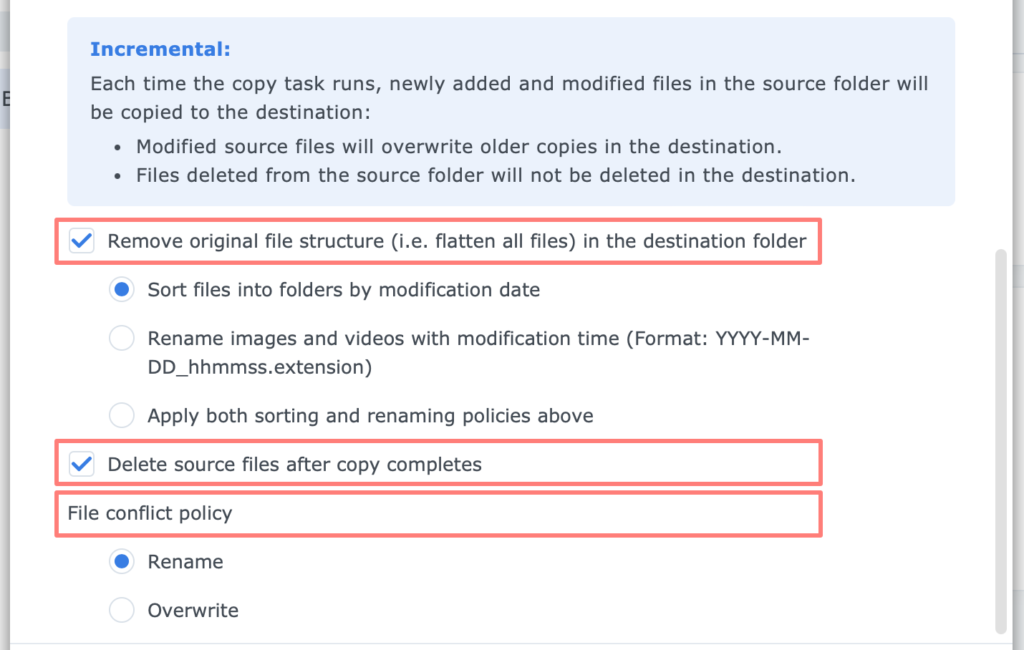Image resolution: width=1024 pixels, height=650 pixels.
Task: Click the "Rename" option label text
Action: tap(186, 562)
